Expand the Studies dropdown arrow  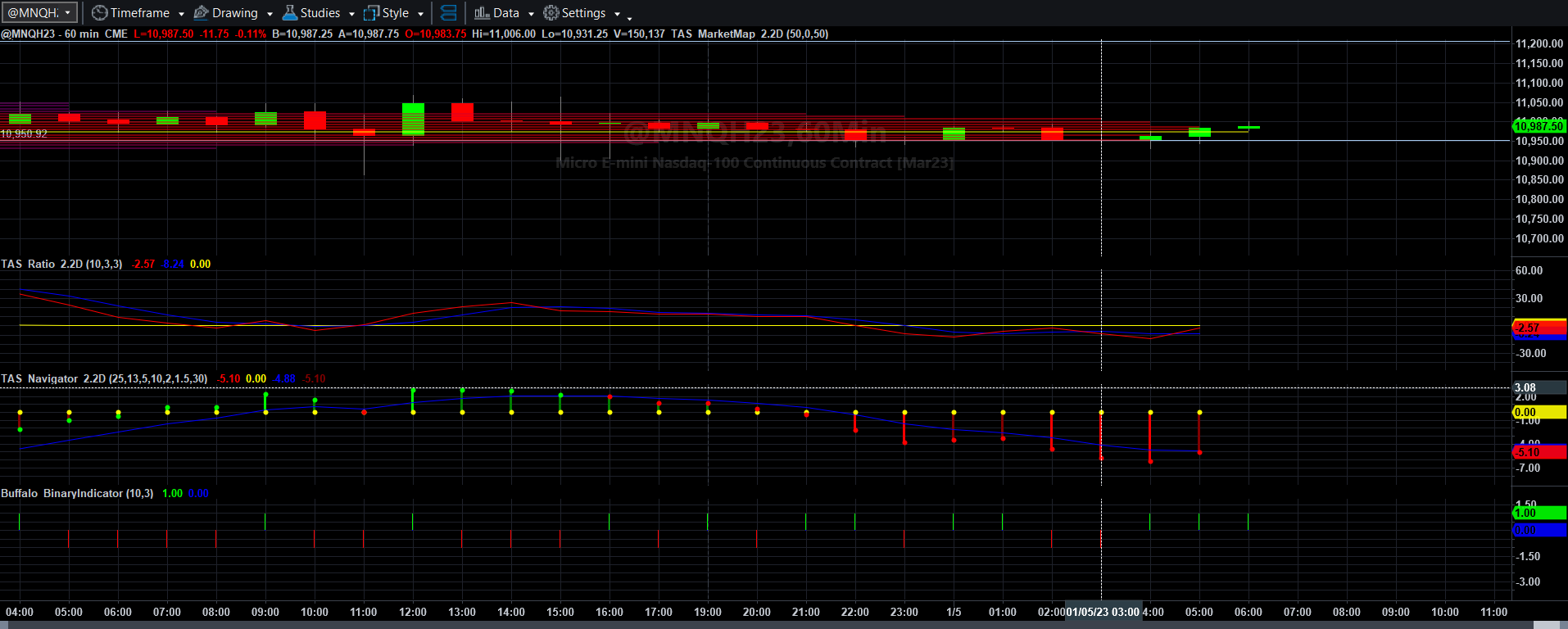click(351, 14)
